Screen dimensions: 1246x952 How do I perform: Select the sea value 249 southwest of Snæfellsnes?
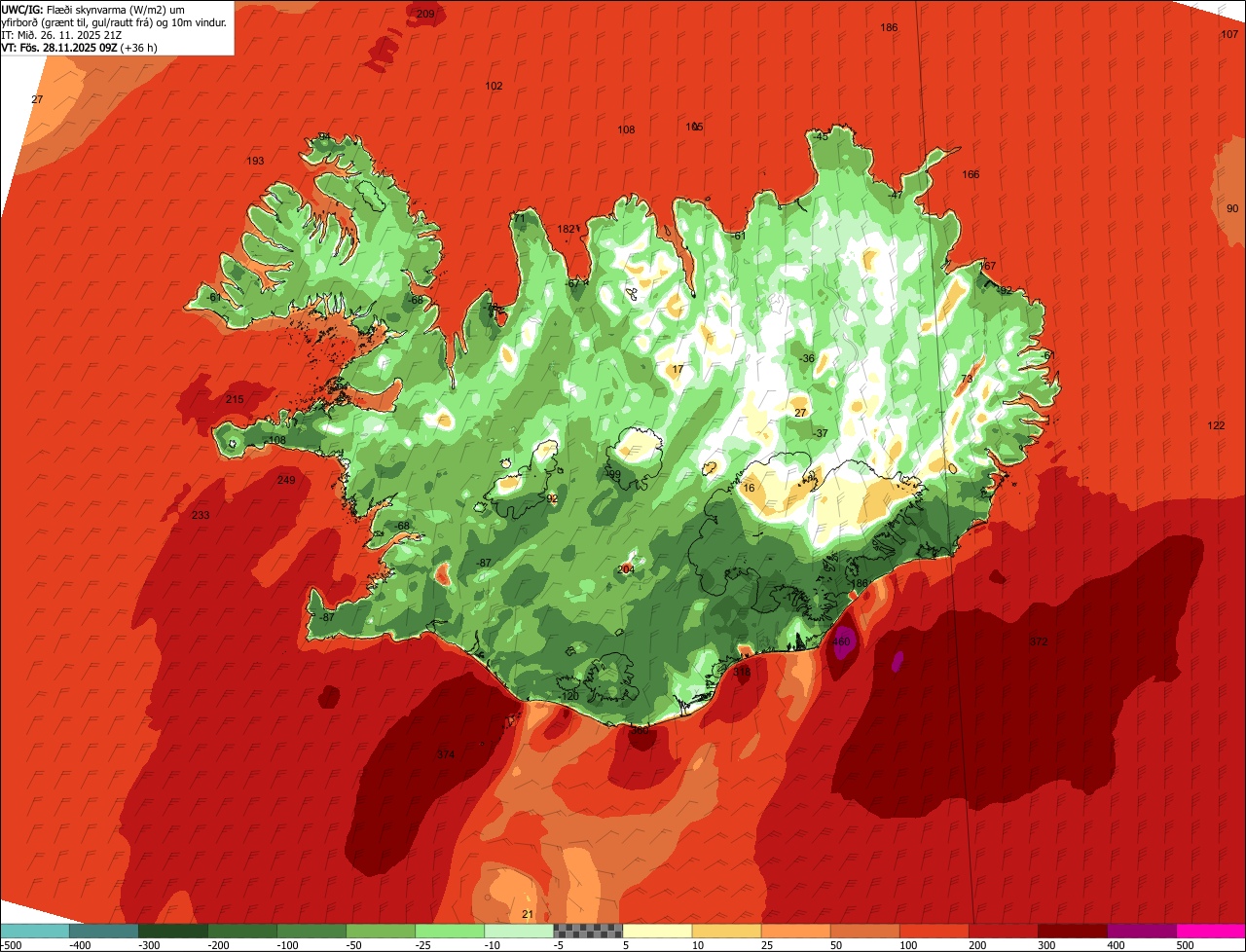286,480
